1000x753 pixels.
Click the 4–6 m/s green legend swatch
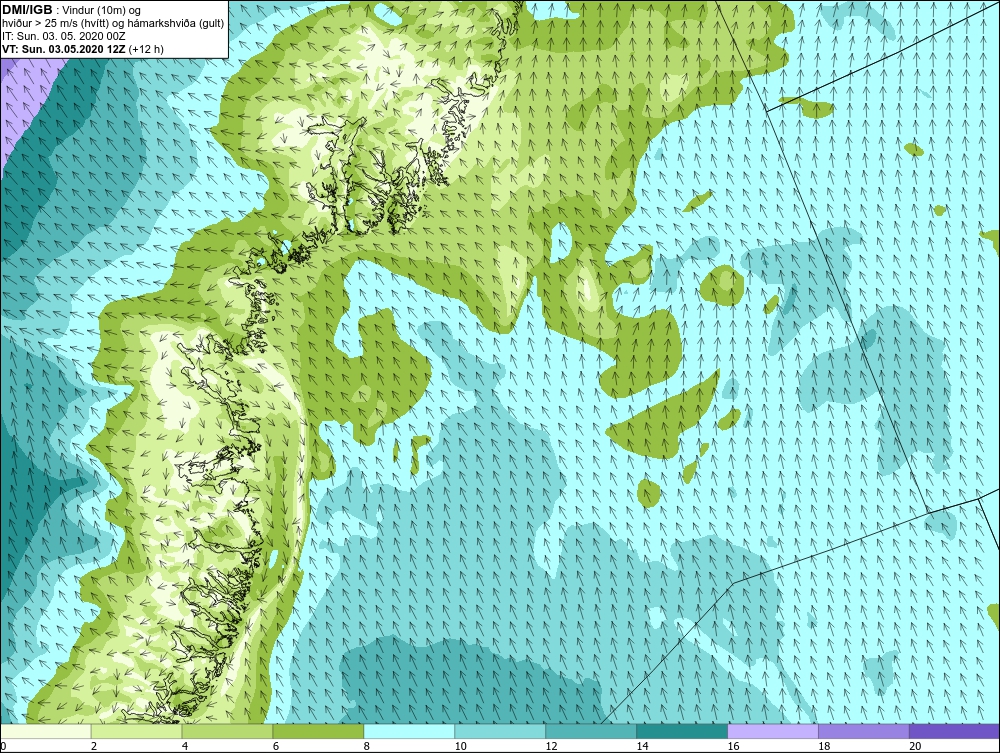pos(227,731)
